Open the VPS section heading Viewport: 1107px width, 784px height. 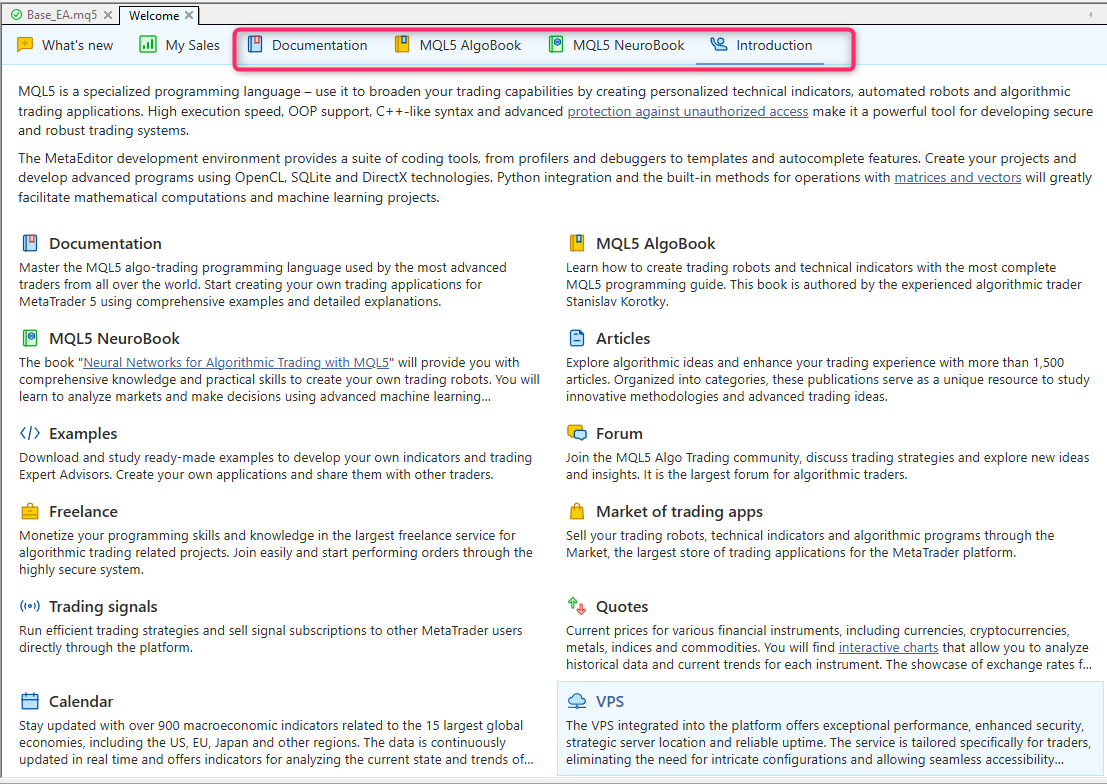[x=610, y=701]
